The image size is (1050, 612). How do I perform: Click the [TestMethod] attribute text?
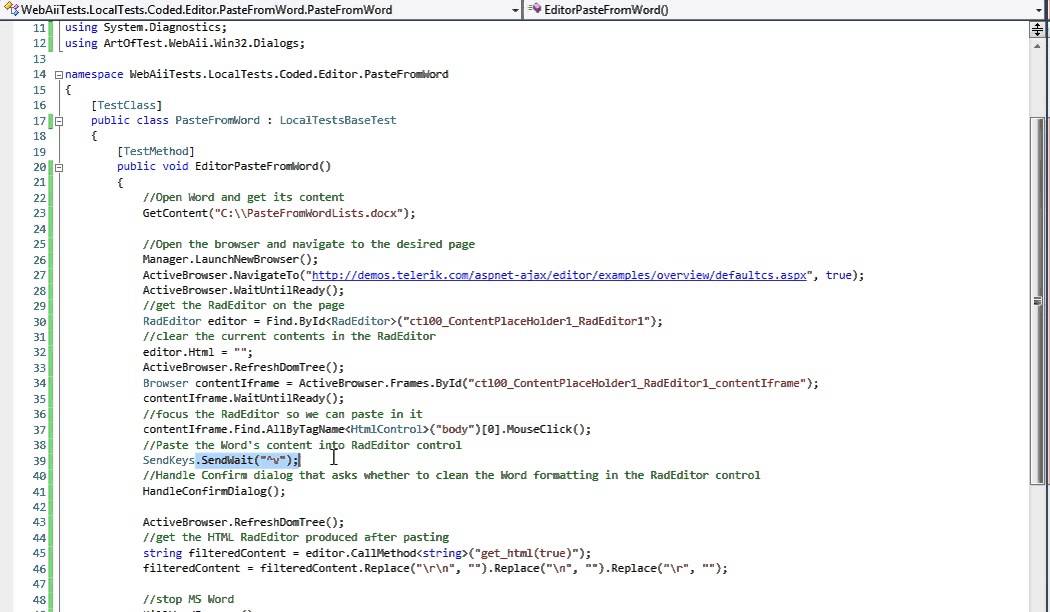(x=155, y=151)
